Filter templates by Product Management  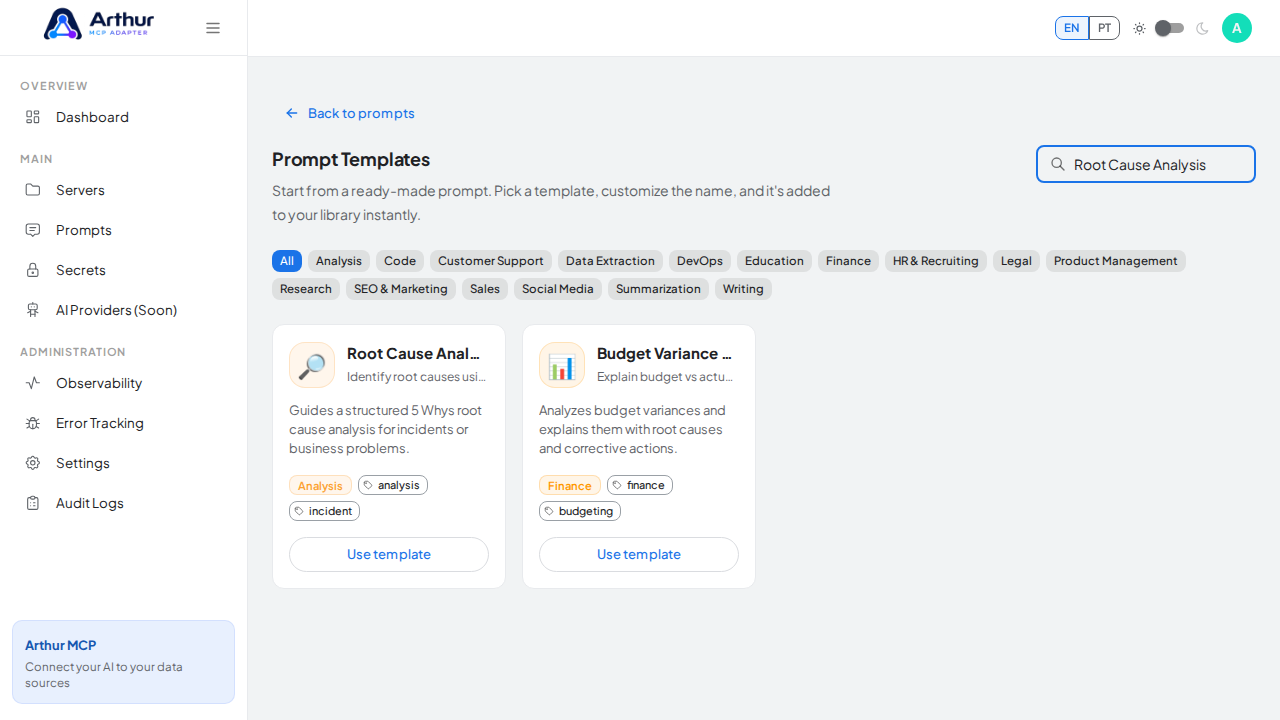pos(1116,261)
